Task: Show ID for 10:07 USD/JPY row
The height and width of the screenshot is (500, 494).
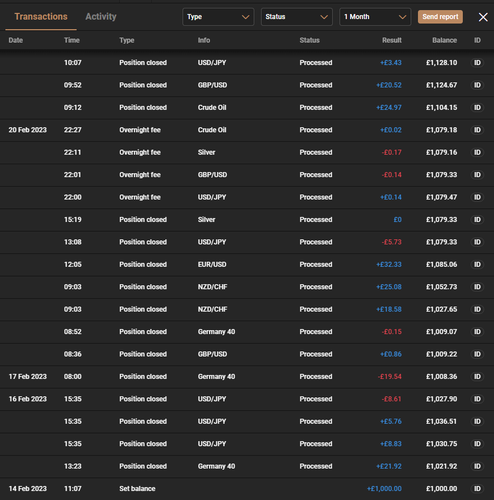Action: (477, 63)
